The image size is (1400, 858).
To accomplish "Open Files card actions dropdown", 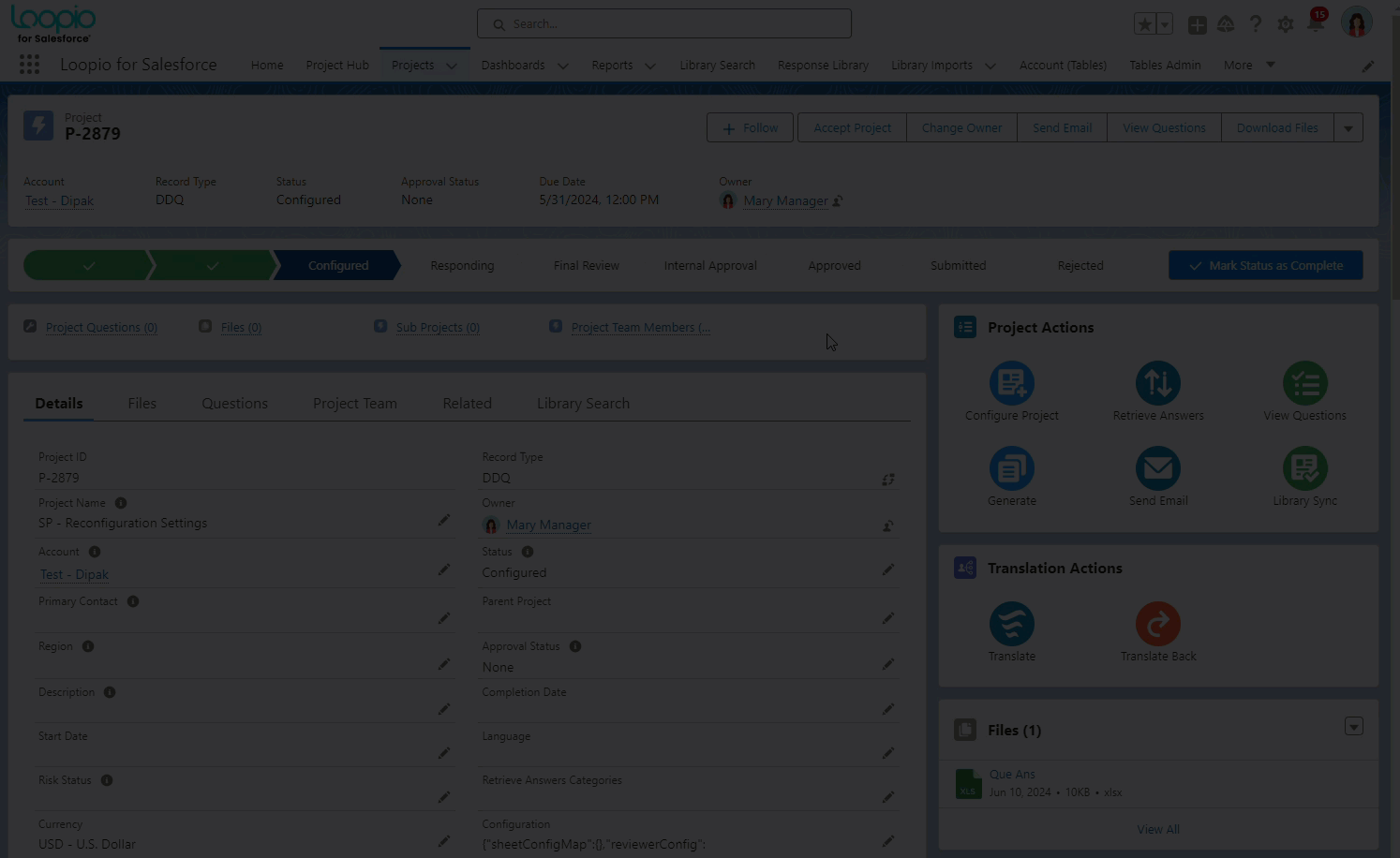I will (1354, 727).
